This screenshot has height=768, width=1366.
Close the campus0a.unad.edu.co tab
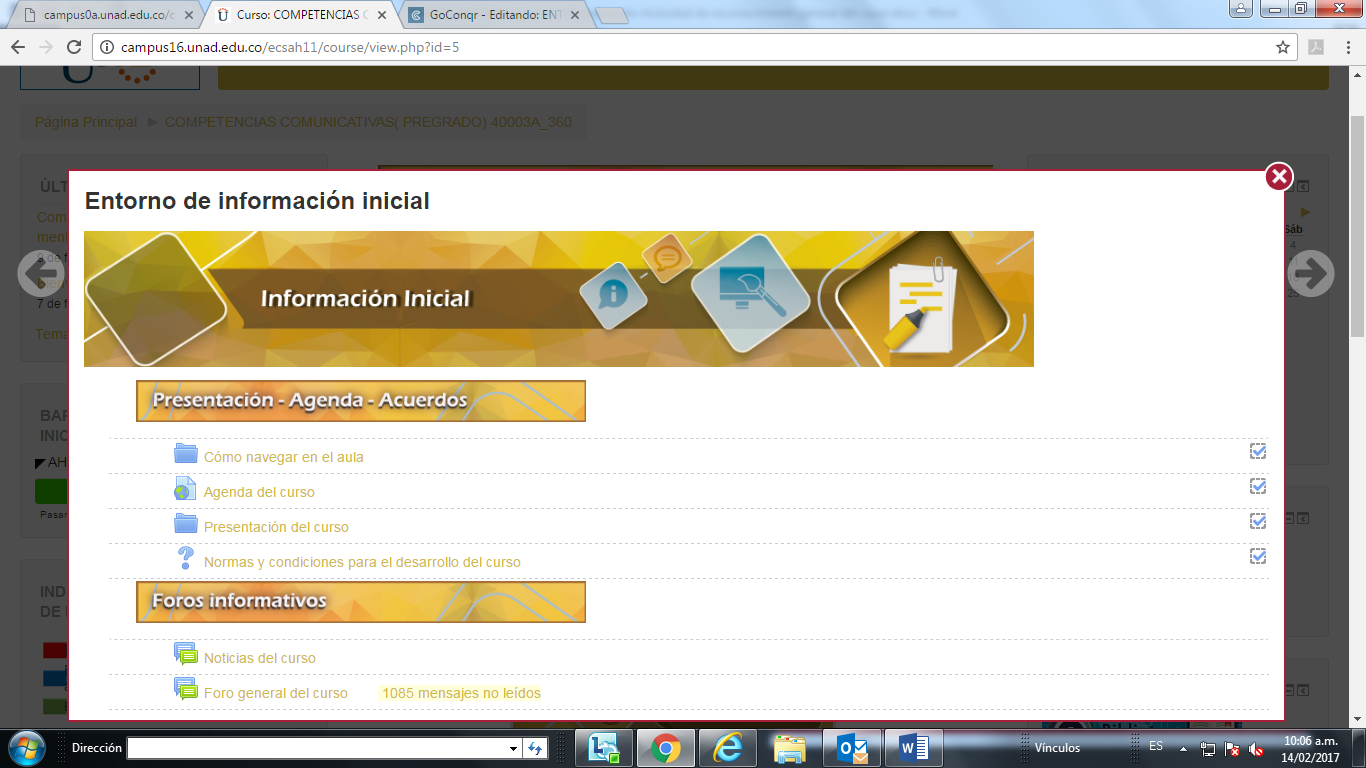pos(189,16)
